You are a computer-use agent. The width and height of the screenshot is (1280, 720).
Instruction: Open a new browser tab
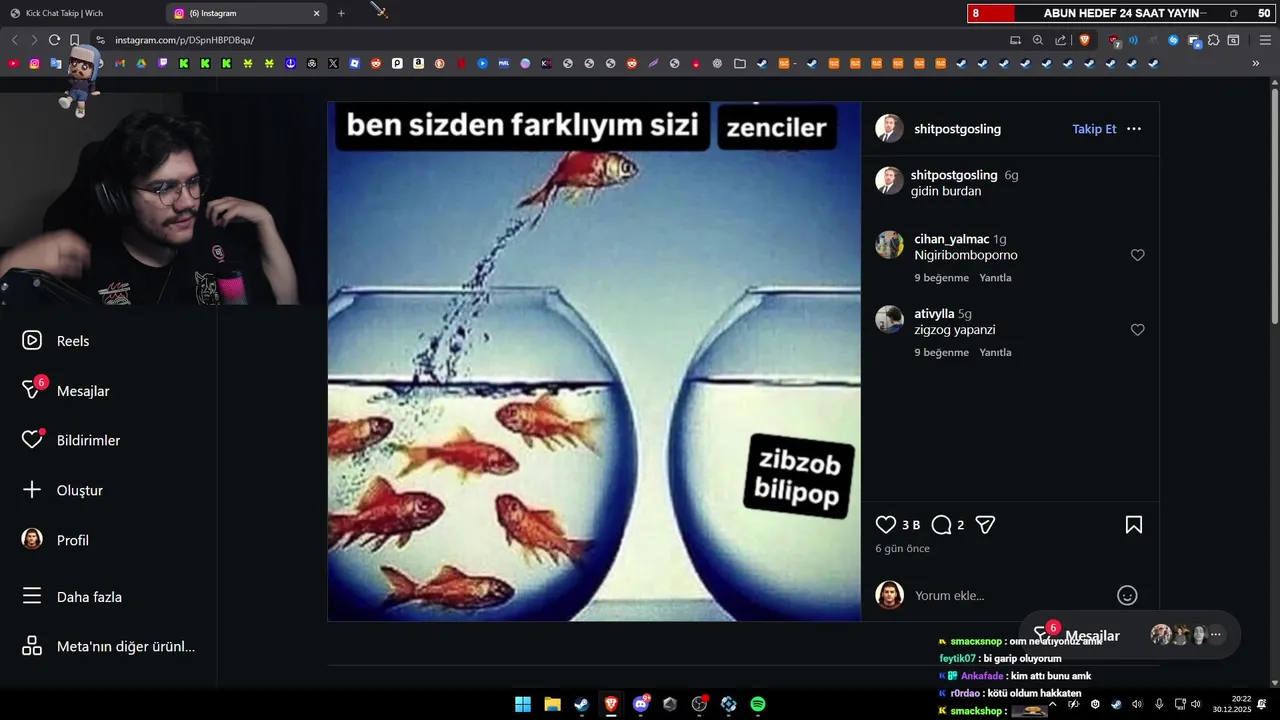(x=341, y=13)
